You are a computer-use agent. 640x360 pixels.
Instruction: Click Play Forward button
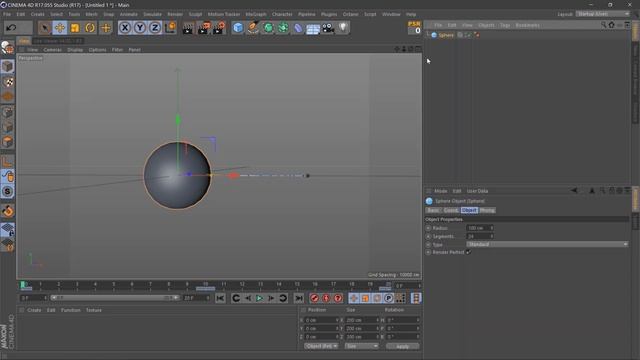pos(259,298)
